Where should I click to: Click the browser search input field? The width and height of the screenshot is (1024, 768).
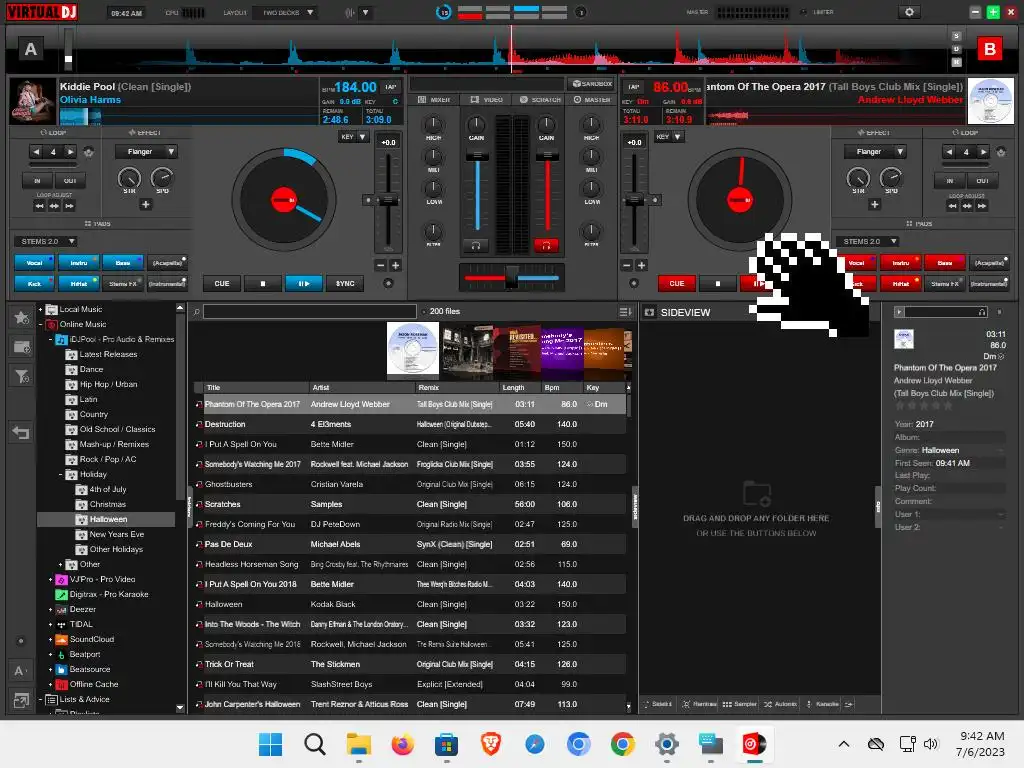[310, 312]
